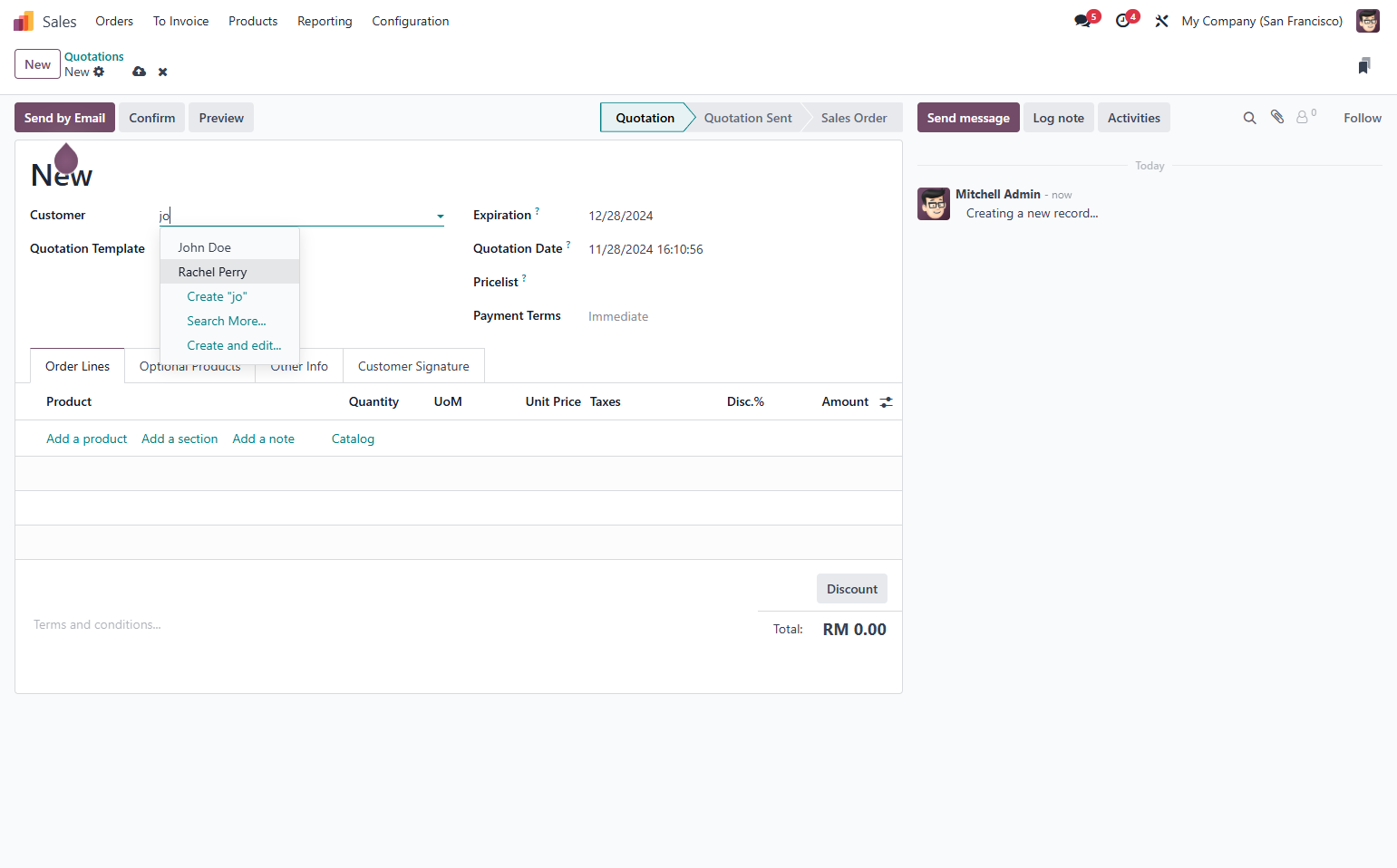Select John Doe from the customer suggestions

229,247
